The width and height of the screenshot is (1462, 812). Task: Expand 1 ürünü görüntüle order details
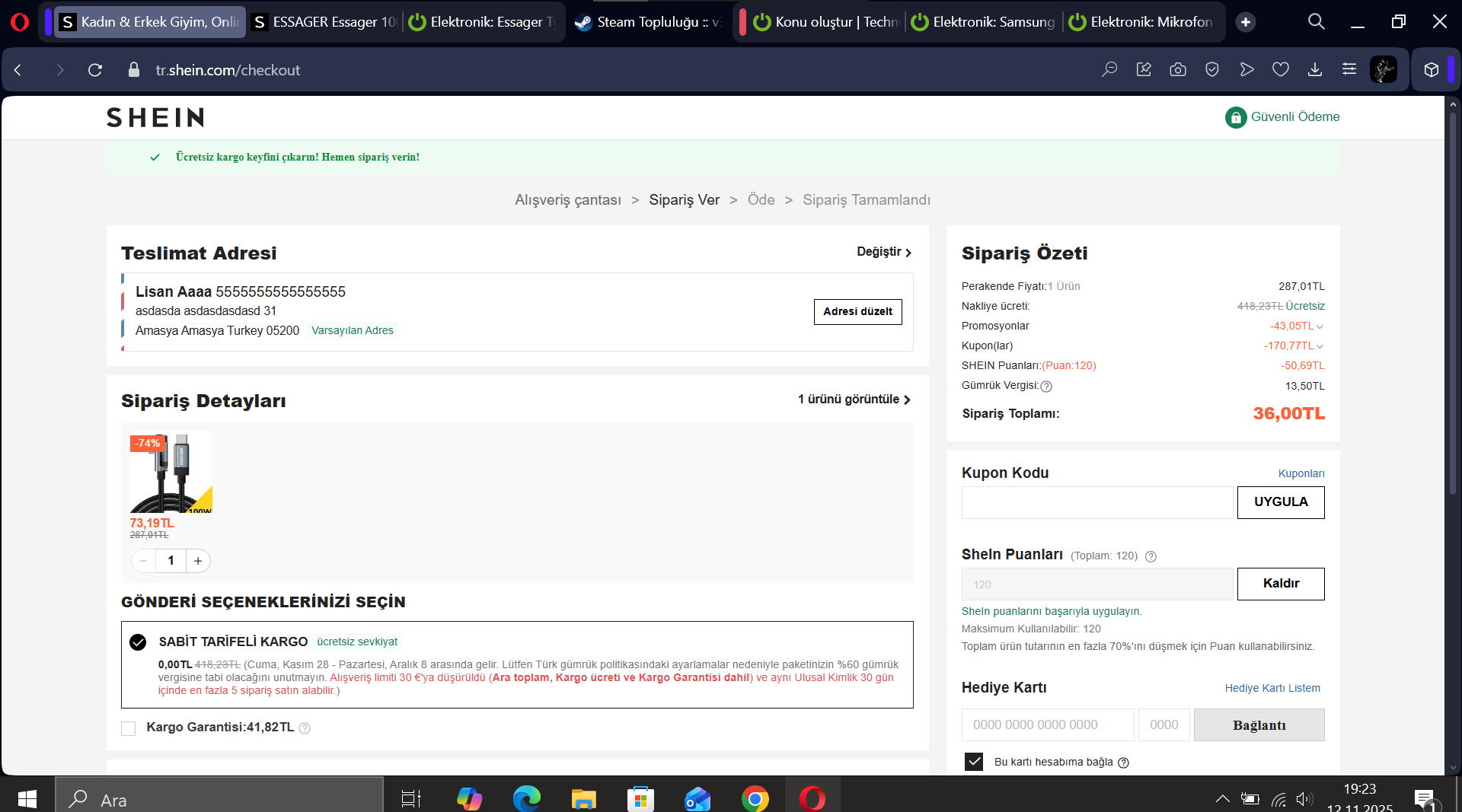click(x=854, y=400)
